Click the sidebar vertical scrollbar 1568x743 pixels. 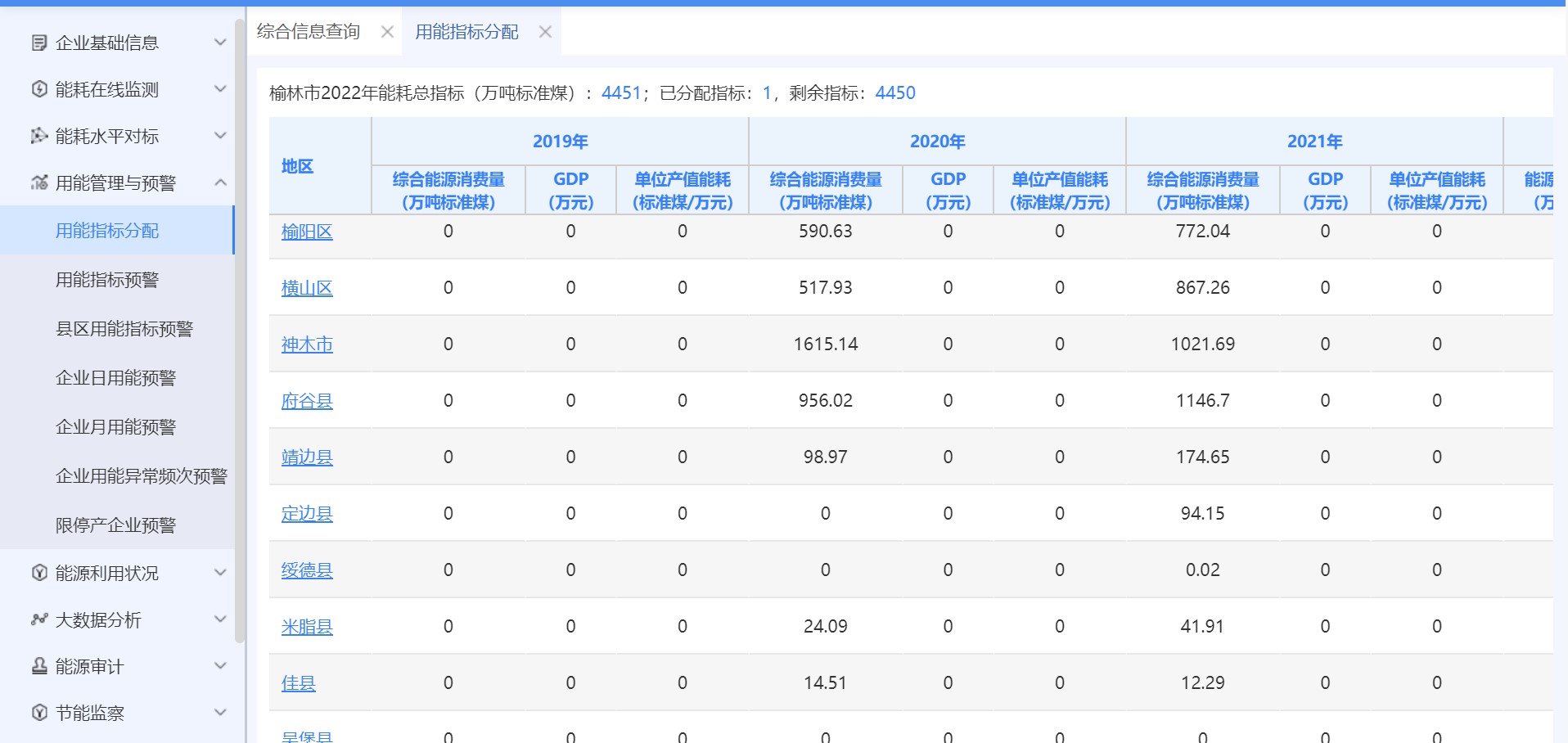click(239, 327)
